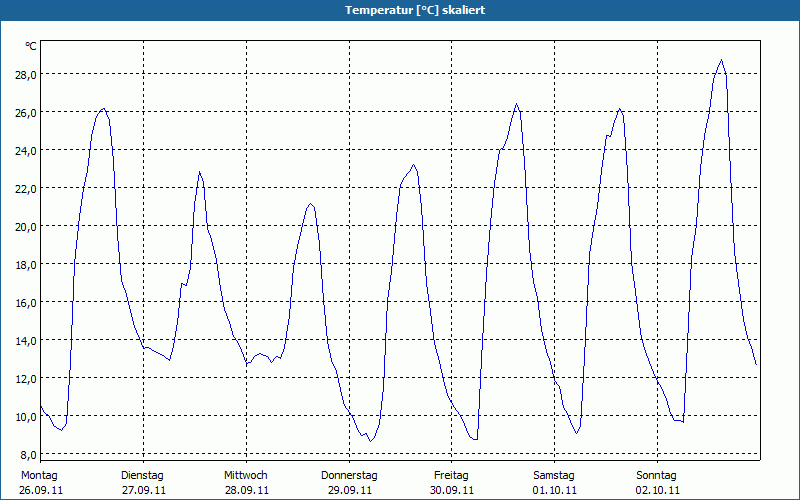Click the 26,0 y-axis label
Viewport: 800px width, 500px height.
click(26, 113)
